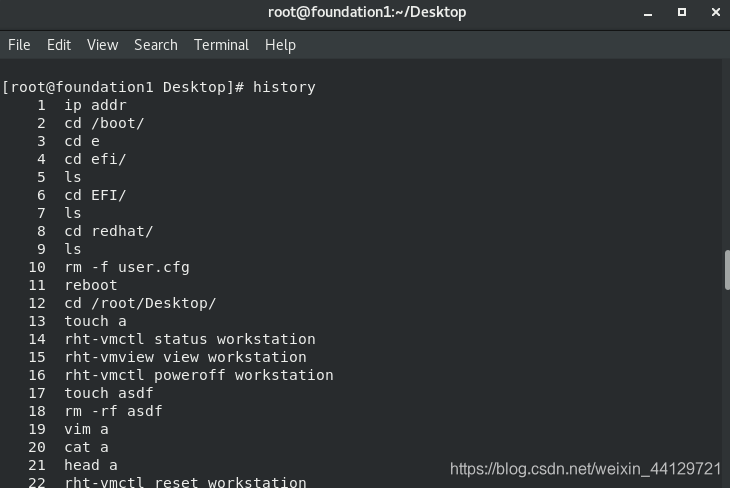
Task: Click history line 'rm -rf asdf'
Action: pyautogui.click(x=114, y=411)
